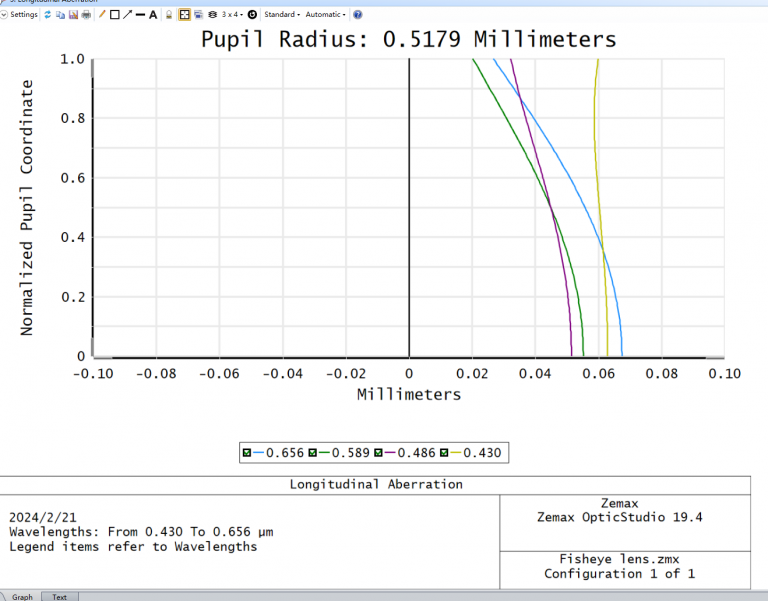The width and height of the screenshot is (768, 601).
Task: Open the blue Help question icon
Action: point(358,15)
